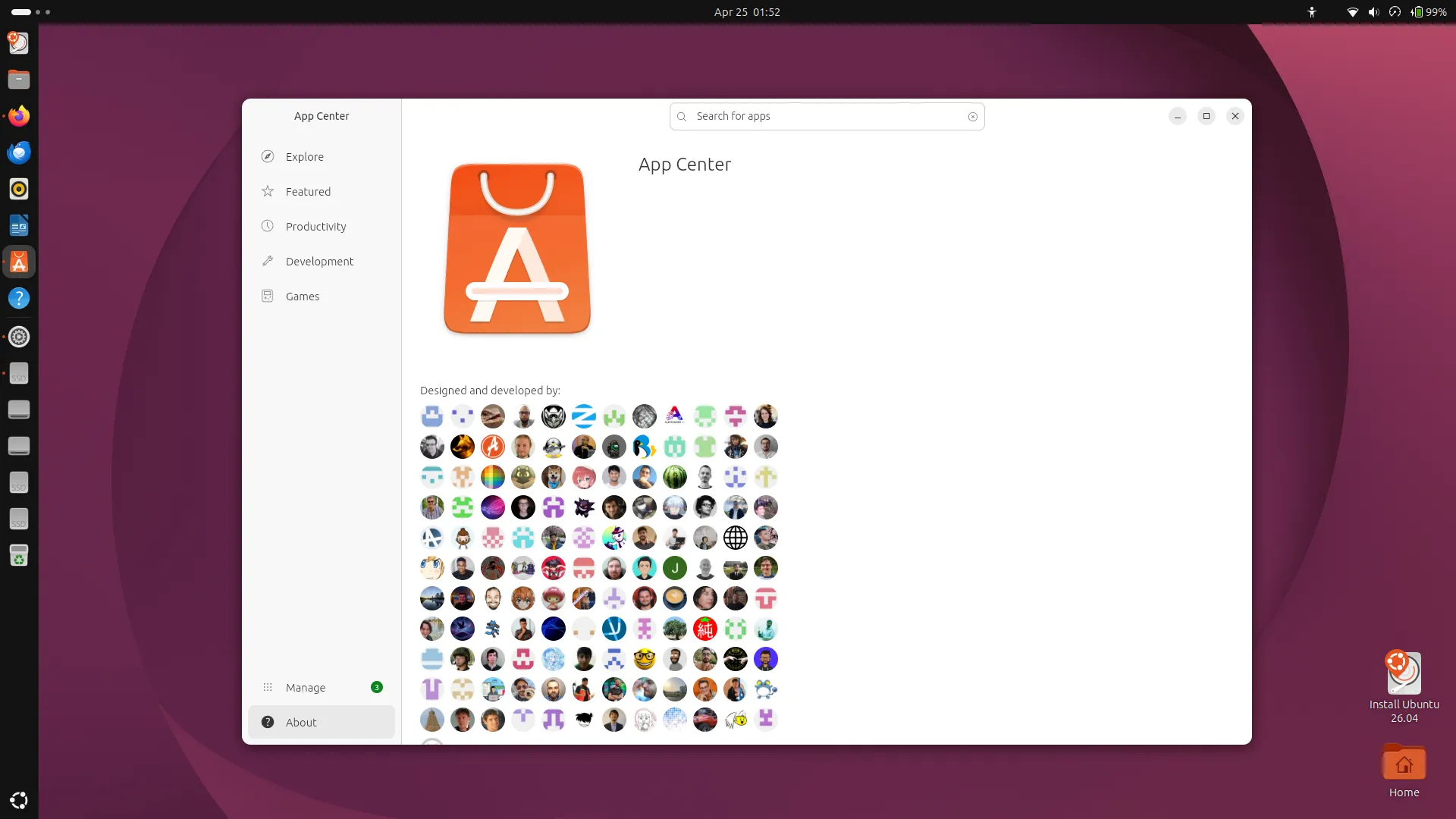Launch Firefox from the dock
Screen dimensions: 1456x819
pyautogui.click(x=19, y=115)
